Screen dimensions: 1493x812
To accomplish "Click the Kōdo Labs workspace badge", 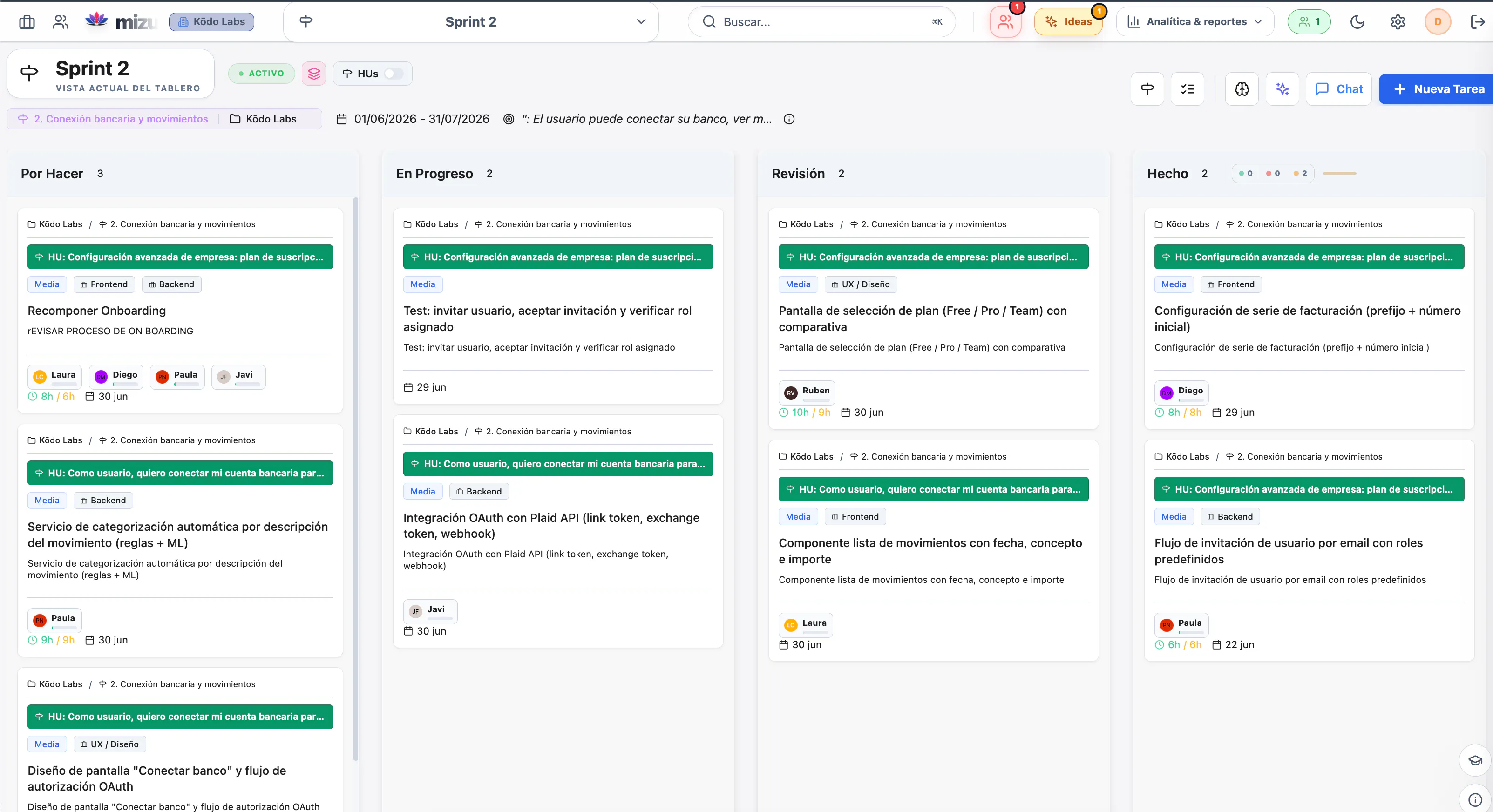I will click(211, 22).
